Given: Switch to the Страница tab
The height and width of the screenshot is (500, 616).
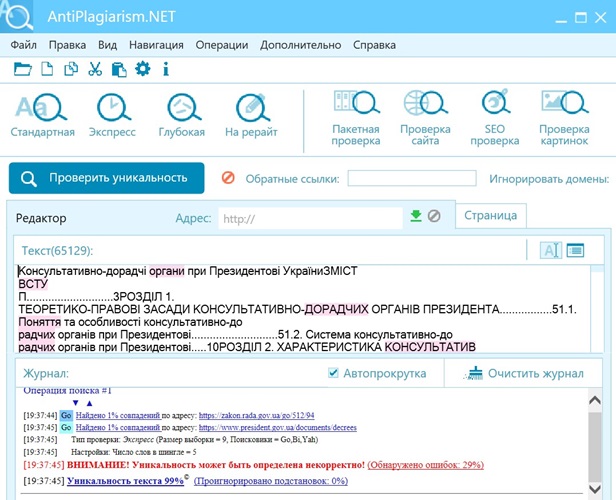Looking at the screenshot, I should 491,215.
